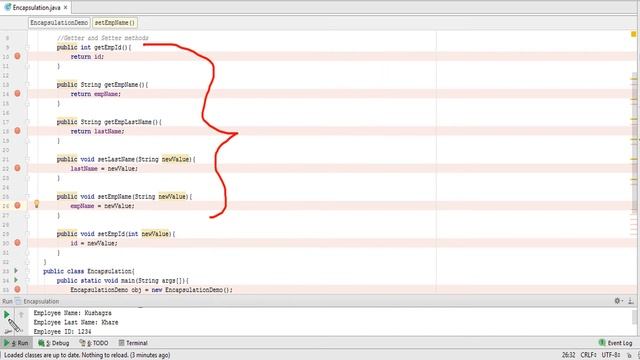Click the getEmpId method name

click(107, 47)
